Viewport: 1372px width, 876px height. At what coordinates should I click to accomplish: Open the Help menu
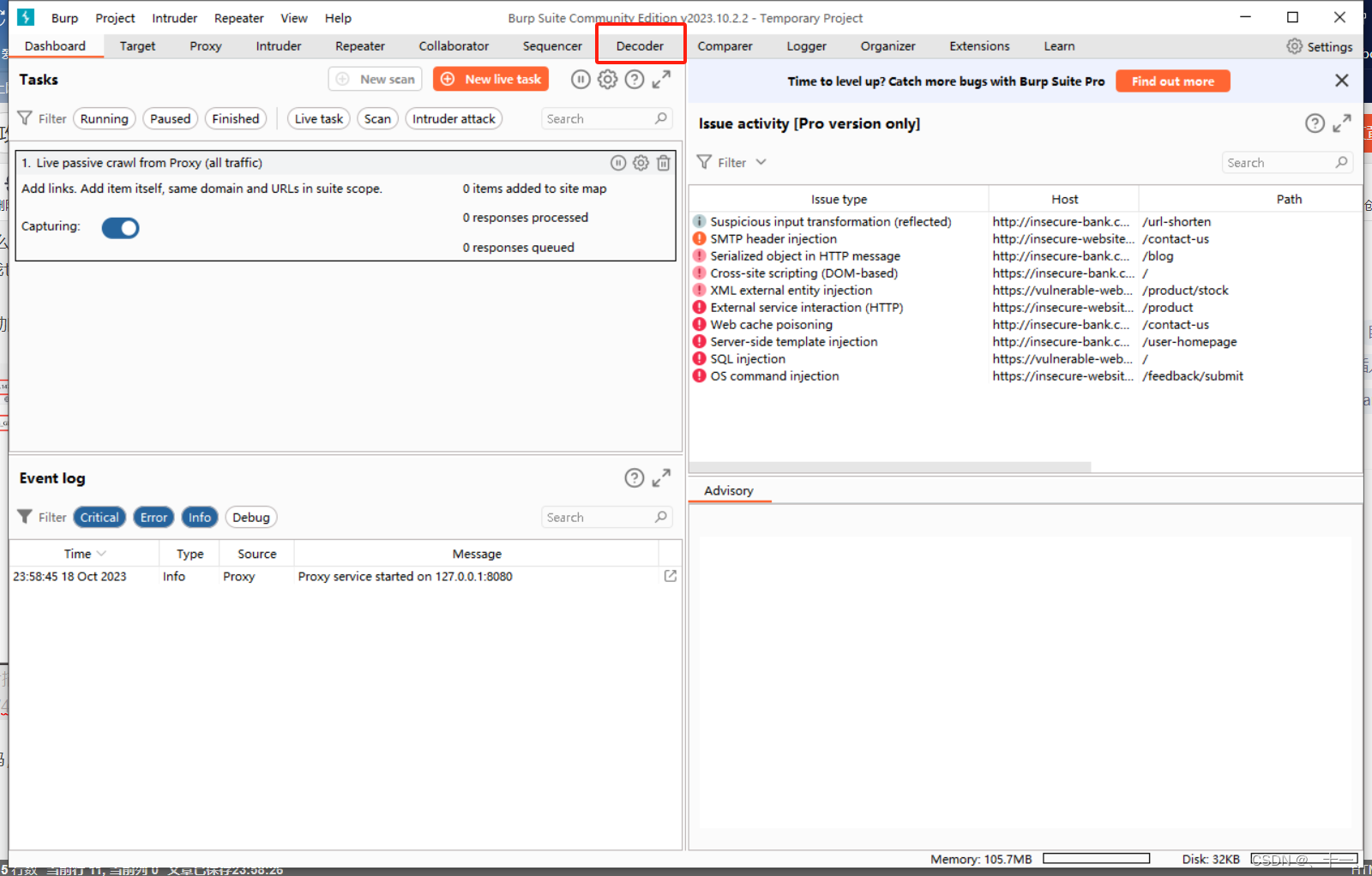point(338,18)
